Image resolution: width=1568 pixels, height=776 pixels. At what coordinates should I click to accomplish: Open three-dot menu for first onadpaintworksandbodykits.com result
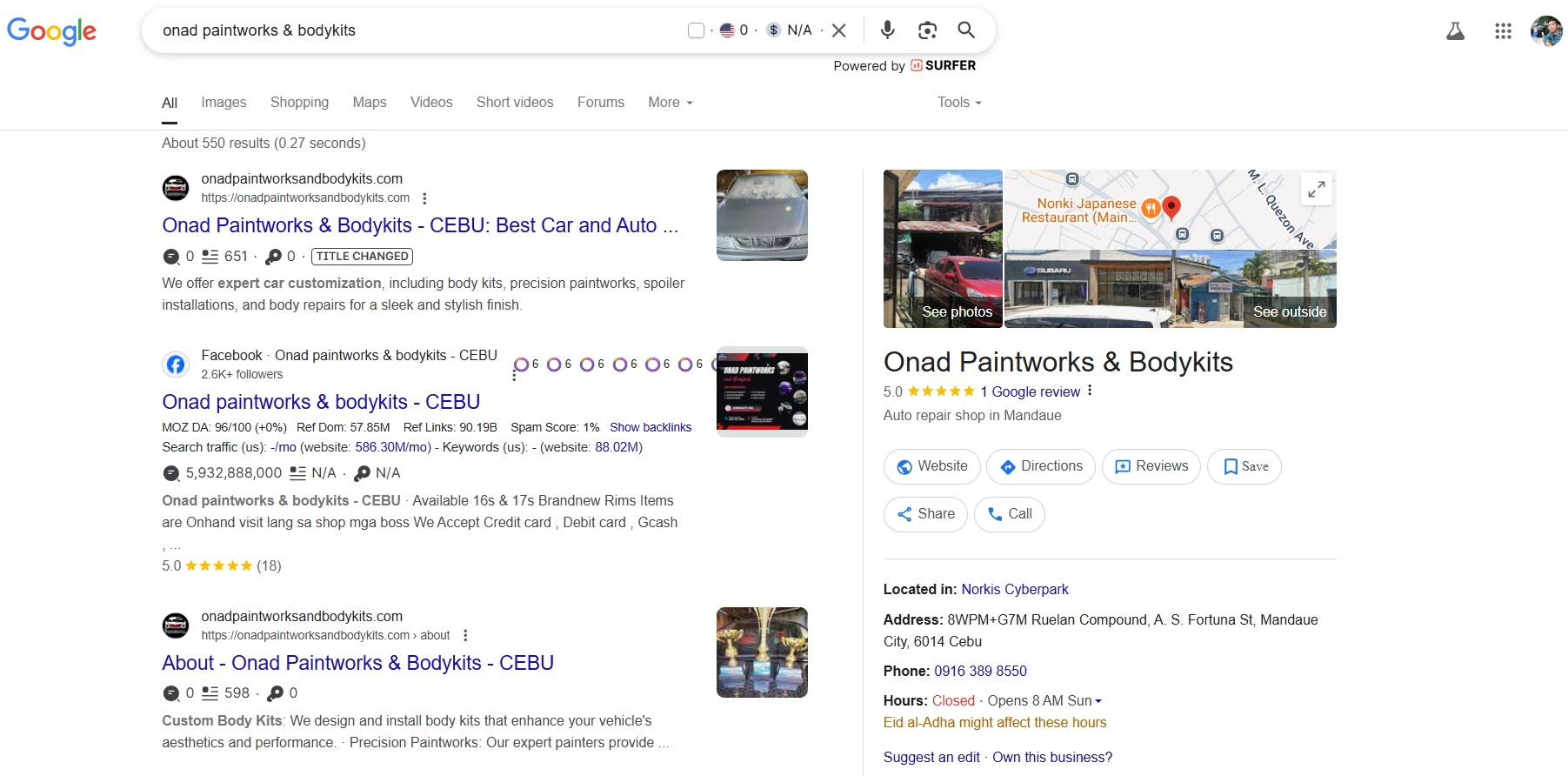tap(424, 198)
